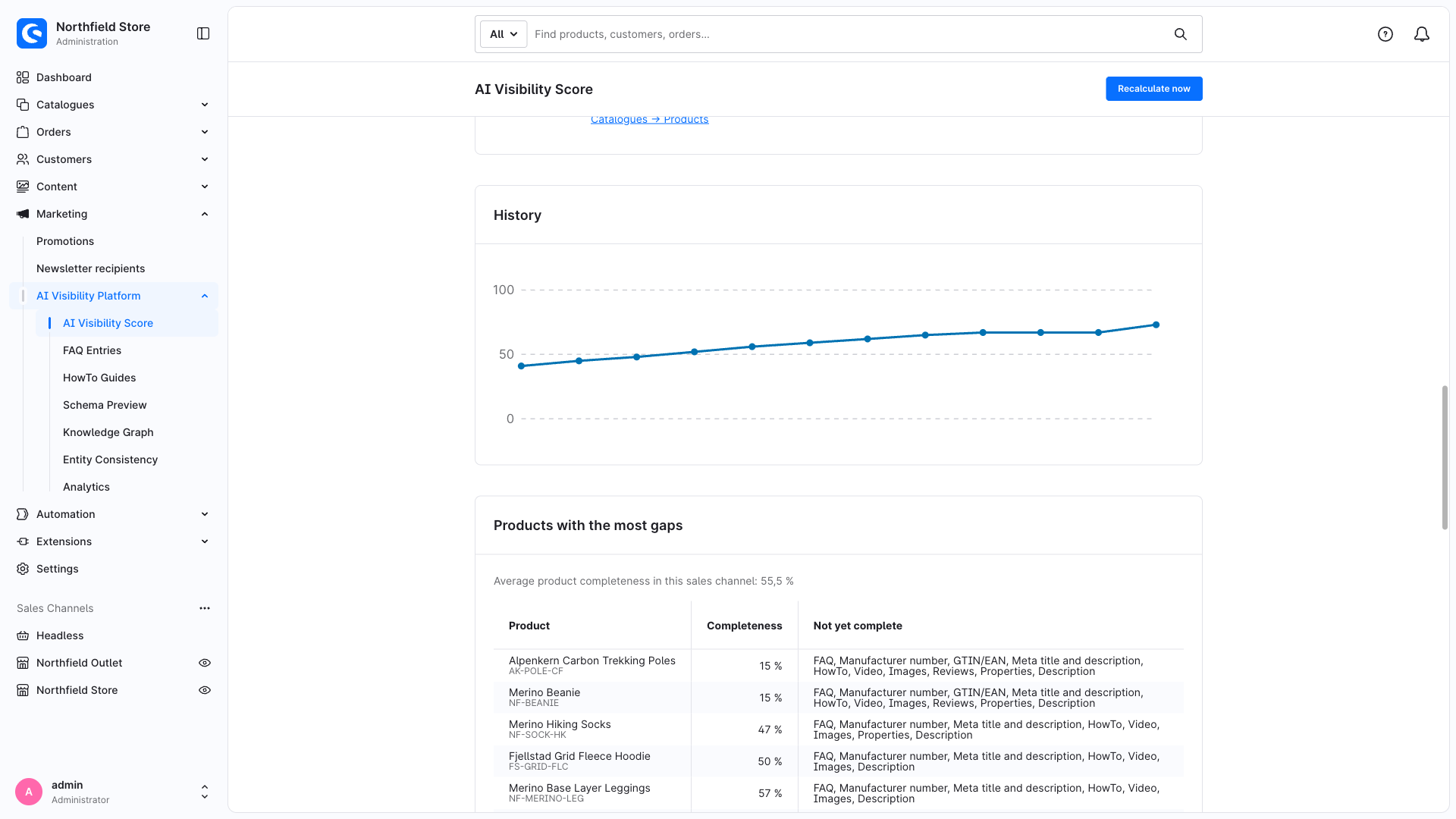Follow the Catalogues → Products link
The width and height of the screenshot is (1456, 819).
click(649, 119)
